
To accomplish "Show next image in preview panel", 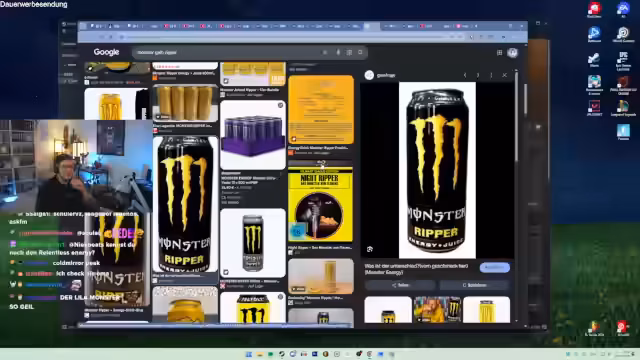I will pyautogui.click(x=478, y=75).
